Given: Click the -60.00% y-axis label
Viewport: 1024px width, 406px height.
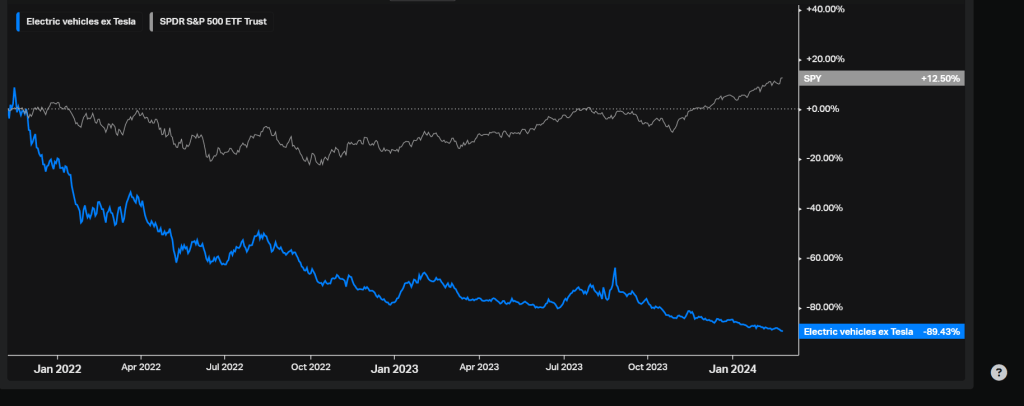Looking at the screenshot, I should coord(826,258).
